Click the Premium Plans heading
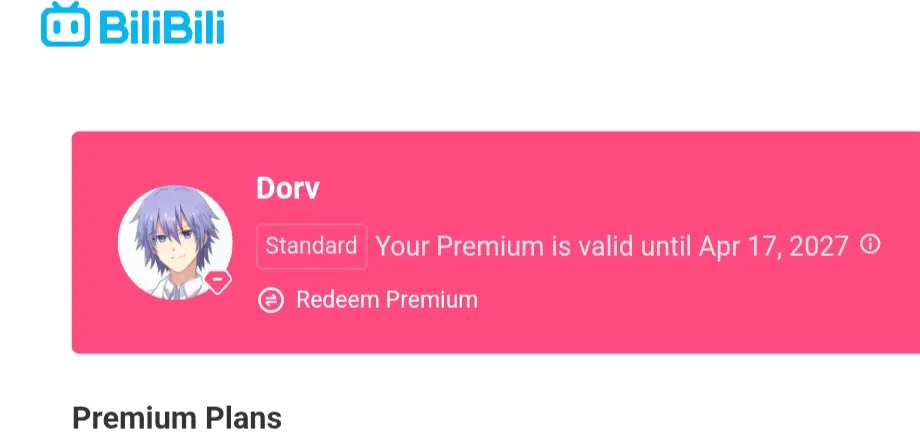This screenshot has width=920, height=438. click(x=177, y=419)
